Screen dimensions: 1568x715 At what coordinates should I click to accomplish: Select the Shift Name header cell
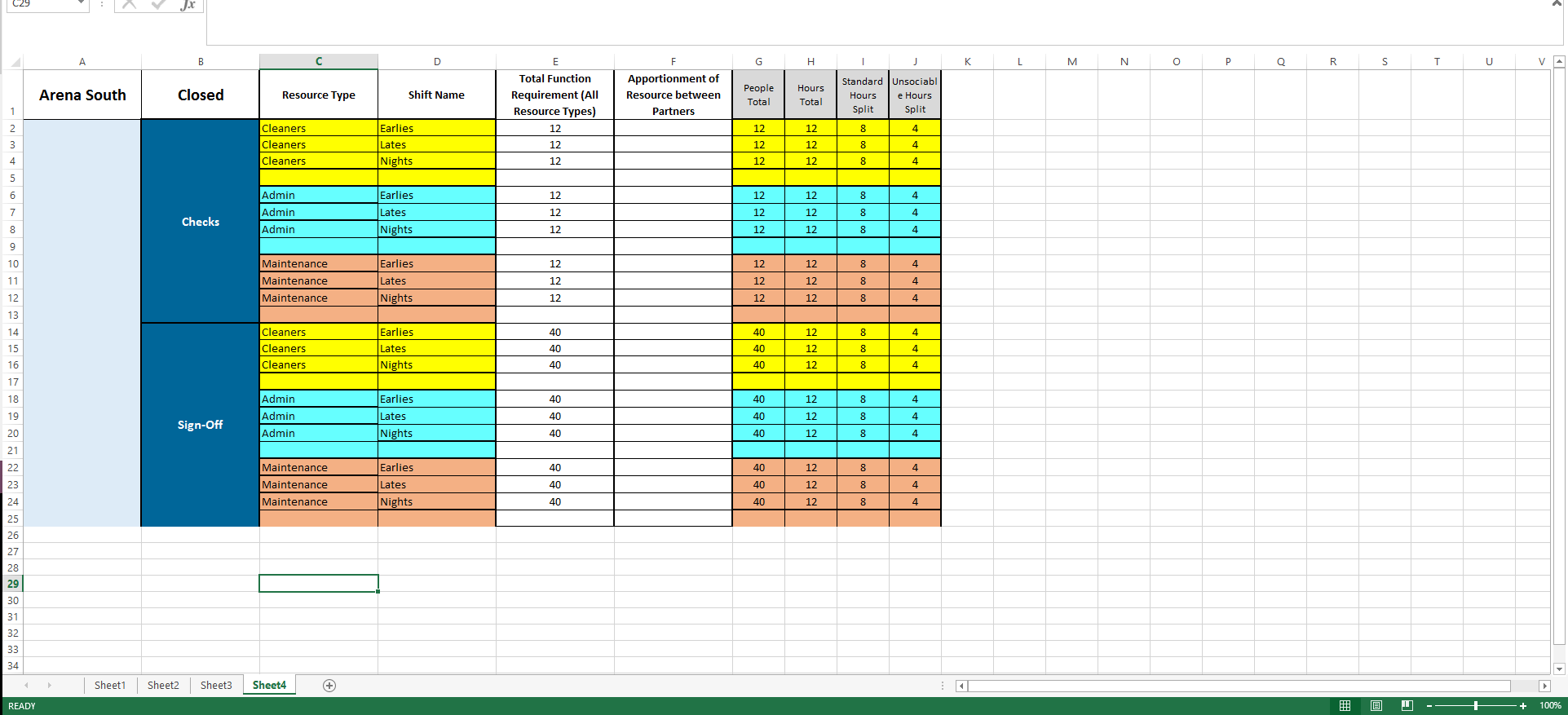(437, 95)
